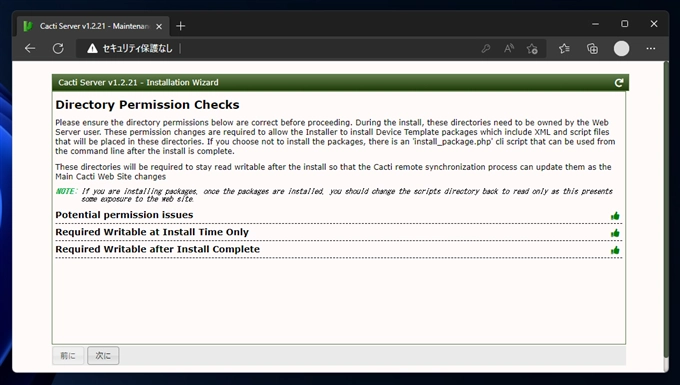680x385 pixels.
Task: Click the user profile avatar
Action: click(621, 49)
